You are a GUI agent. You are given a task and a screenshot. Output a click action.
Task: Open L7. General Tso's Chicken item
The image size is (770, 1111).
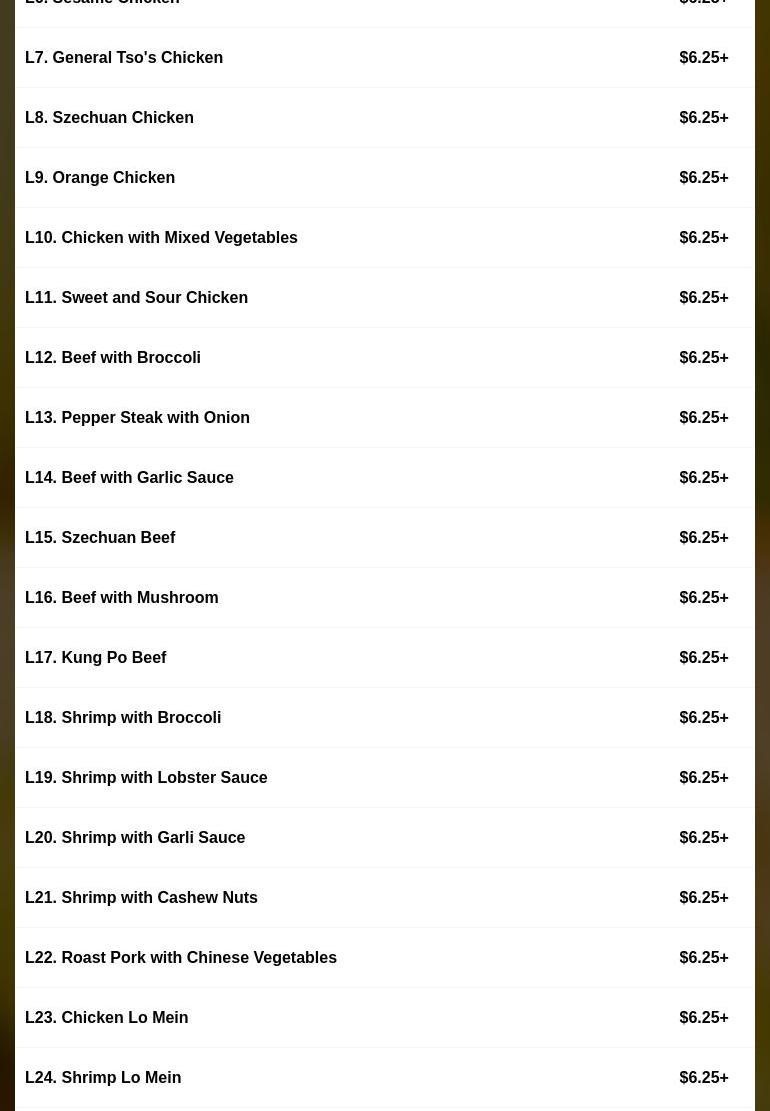pyautogui.click(x=124, y=58)
